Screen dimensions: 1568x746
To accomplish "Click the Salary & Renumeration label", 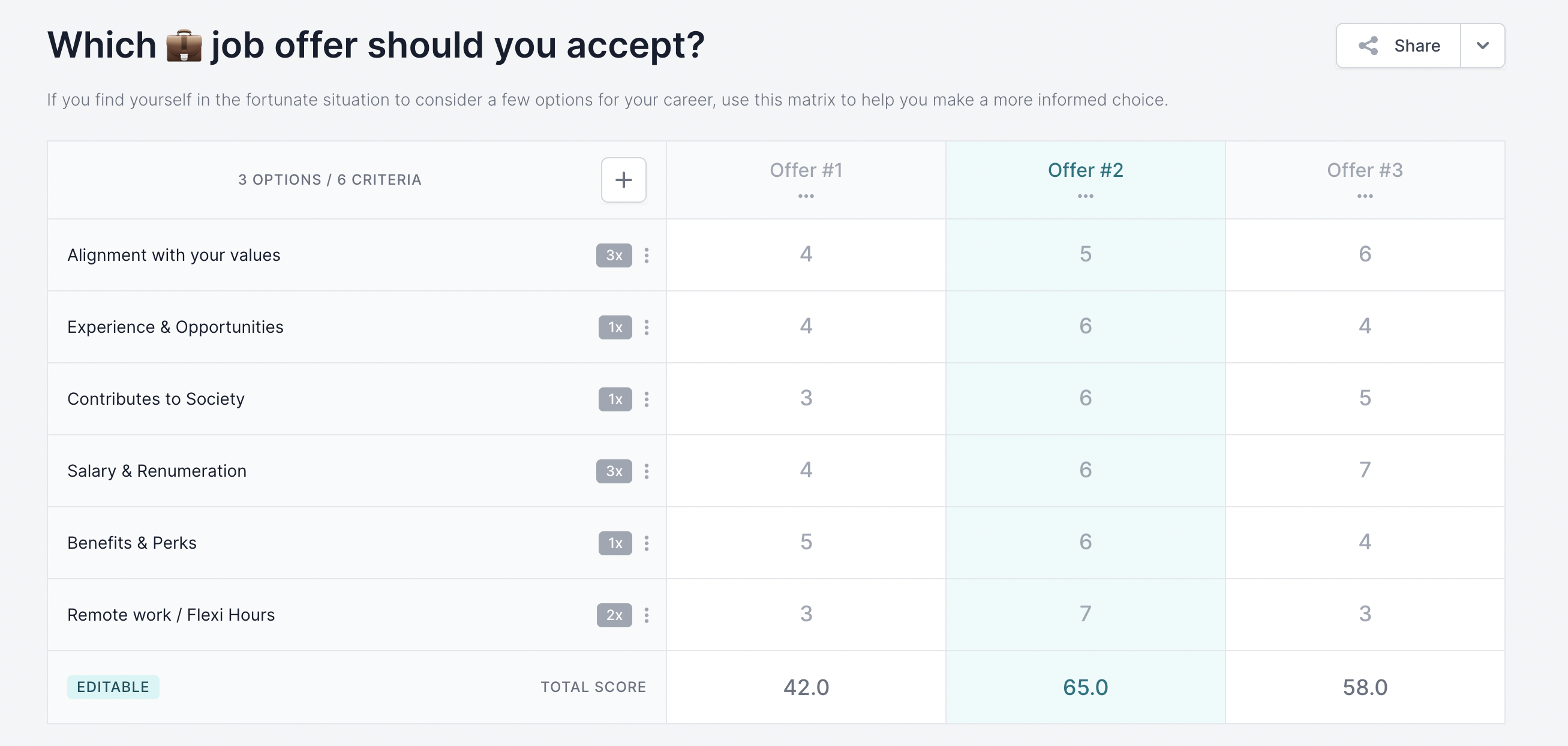I will pos(157,471).
